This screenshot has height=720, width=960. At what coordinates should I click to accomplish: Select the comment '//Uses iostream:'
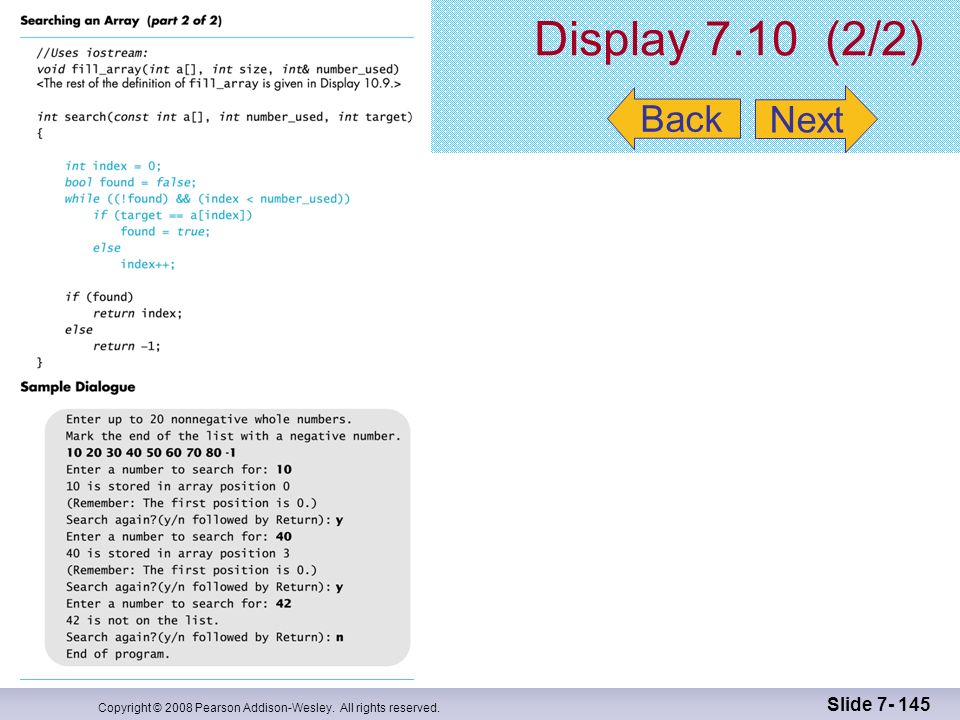(x=92, y=53)
